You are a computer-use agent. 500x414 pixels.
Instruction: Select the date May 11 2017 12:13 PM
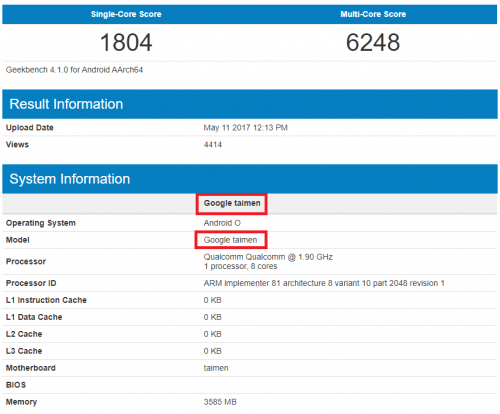(x=246, y=128)
